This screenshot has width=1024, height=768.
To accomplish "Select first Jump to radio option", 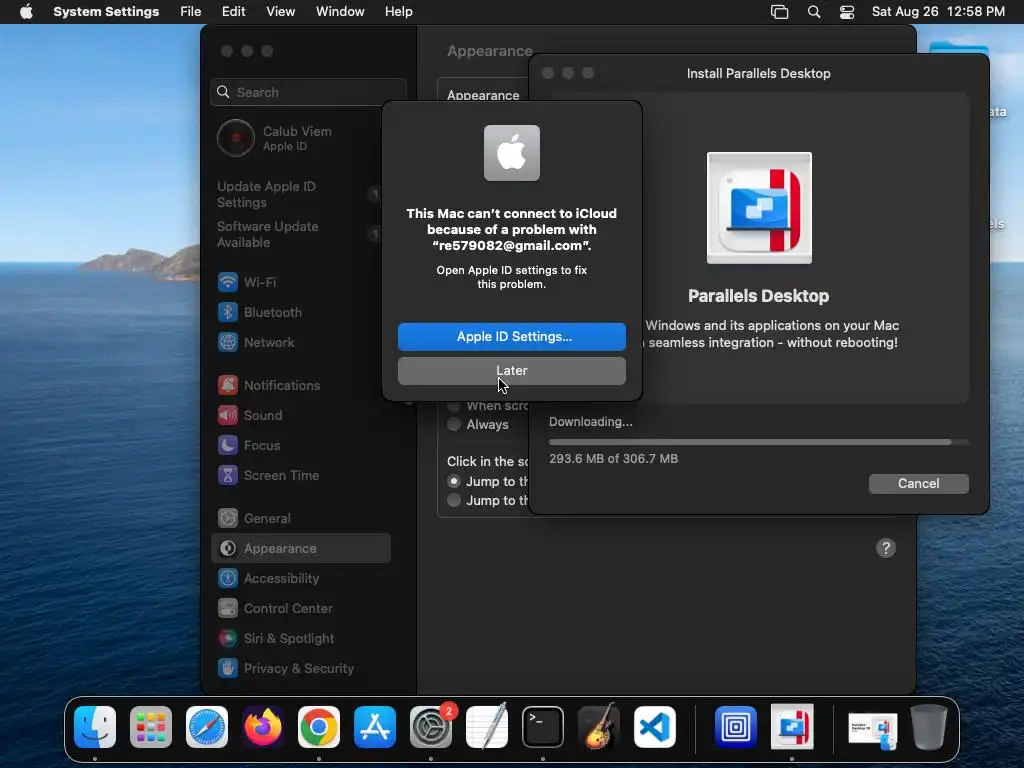I will (454, 481).
